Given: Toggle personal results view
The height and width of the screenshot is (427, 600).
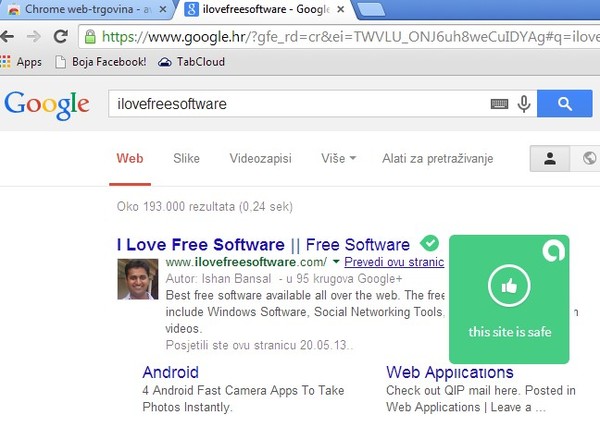Looking at the screenshot, I should coord(550,159).
